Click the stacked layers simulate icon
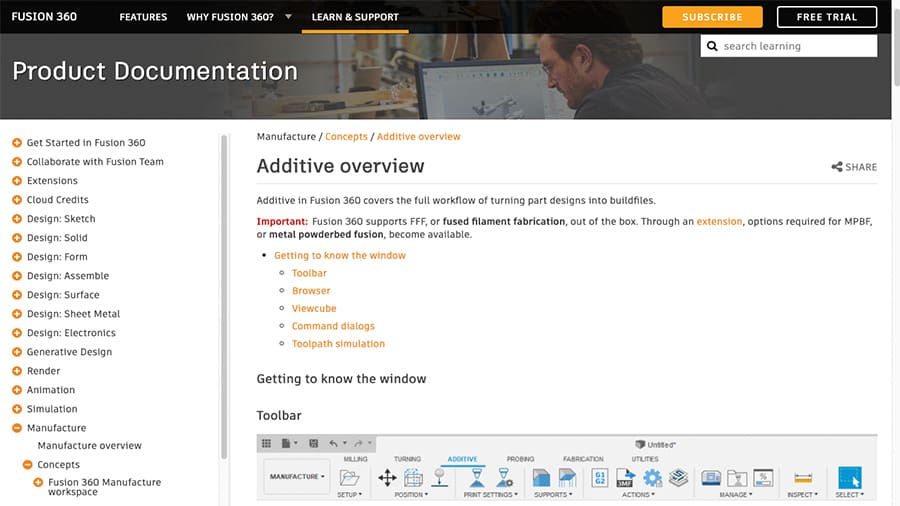 pyautogui.click(x=678, y=477)
